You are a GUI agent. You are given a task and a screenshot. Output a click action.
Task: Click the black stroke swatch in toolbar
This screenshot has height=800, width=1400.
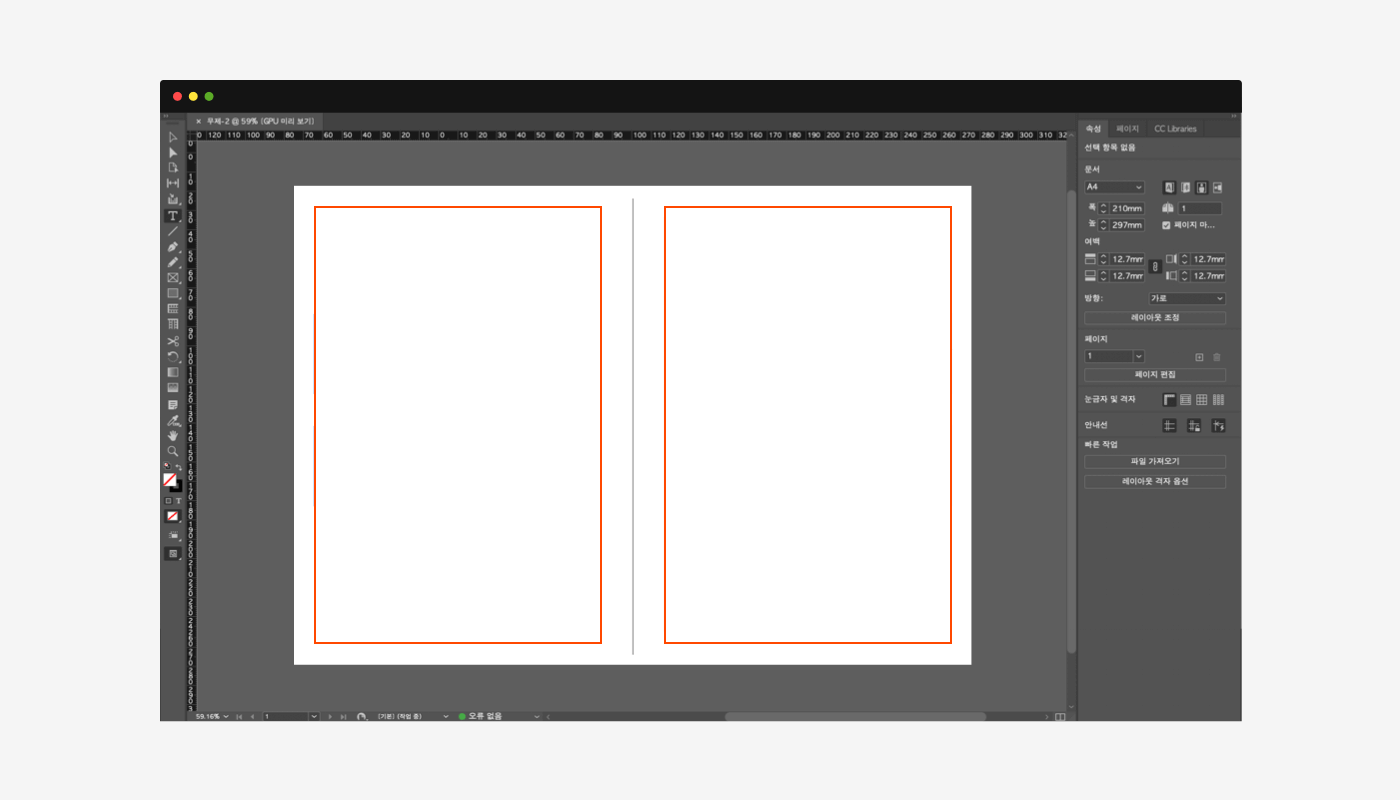pos(177,487)
